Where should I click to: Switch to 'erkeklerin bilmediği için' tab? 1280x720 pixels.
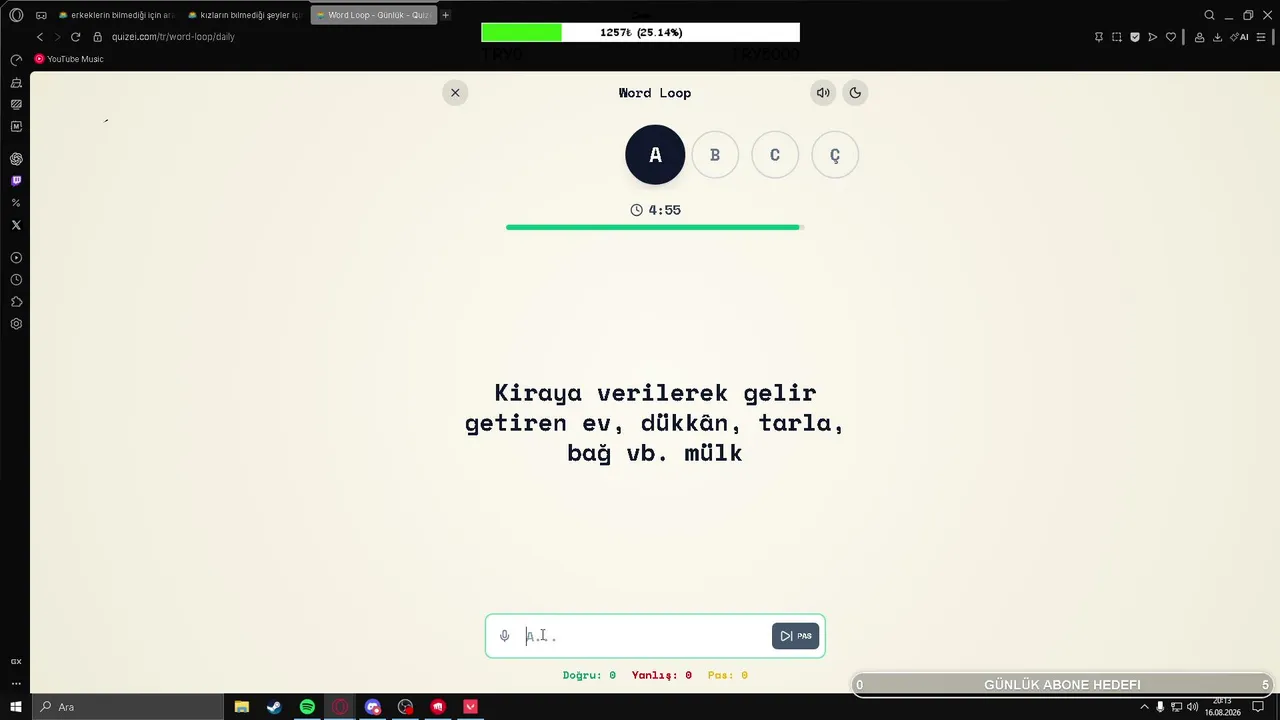[x=116, y=15]
